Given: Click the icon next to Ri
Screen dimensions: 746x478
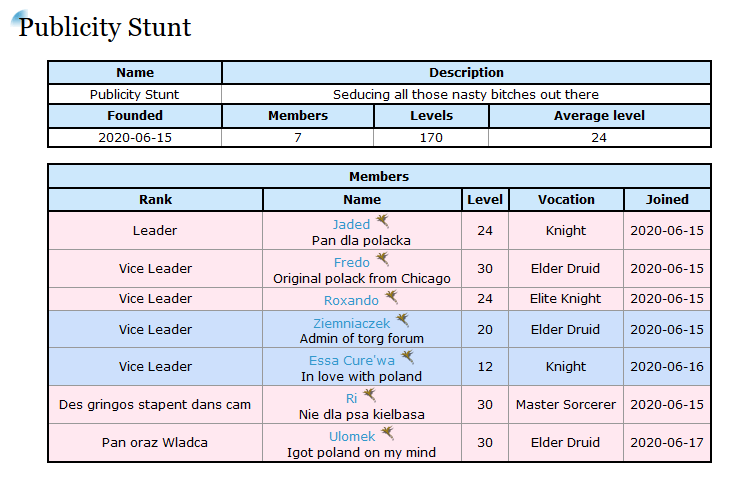Looking at the screenshot, I should coord(370,397).
